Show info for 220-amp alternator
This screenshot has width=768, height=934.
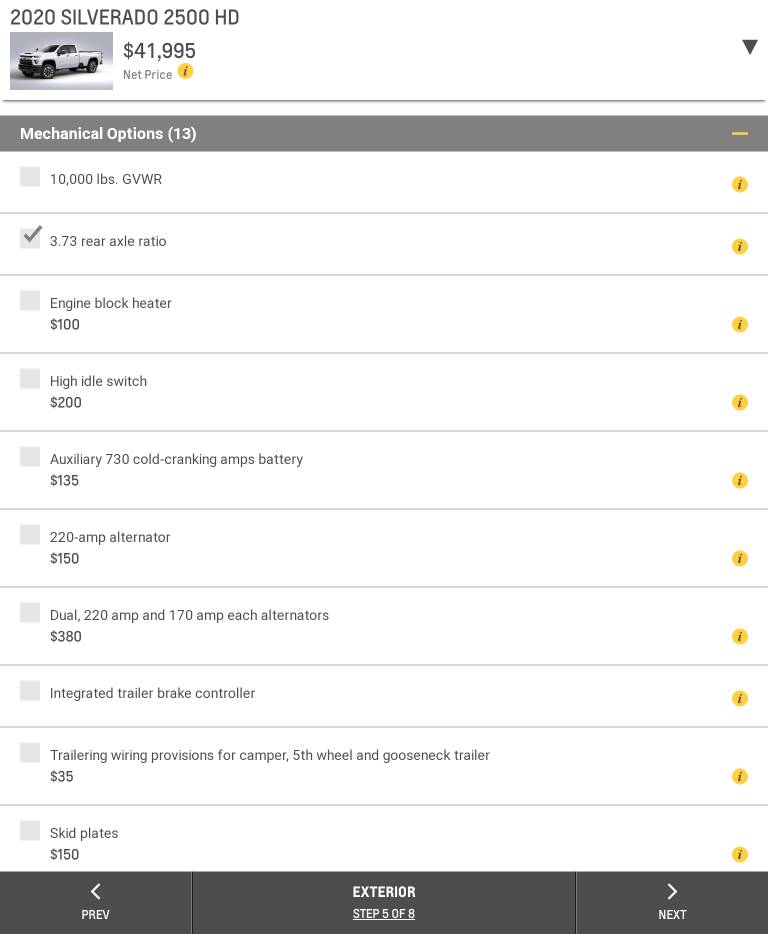(x=740, y=558)
